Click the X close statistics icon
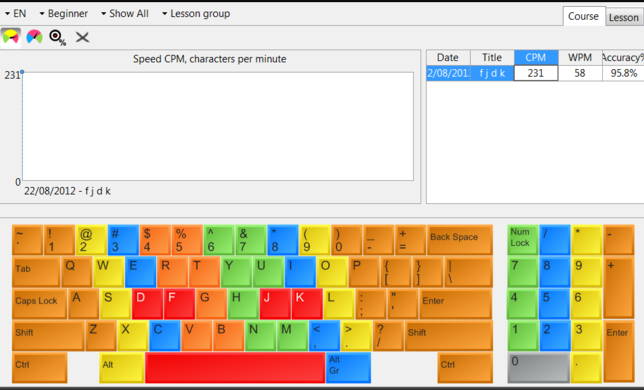 click(x=82, y=38)
